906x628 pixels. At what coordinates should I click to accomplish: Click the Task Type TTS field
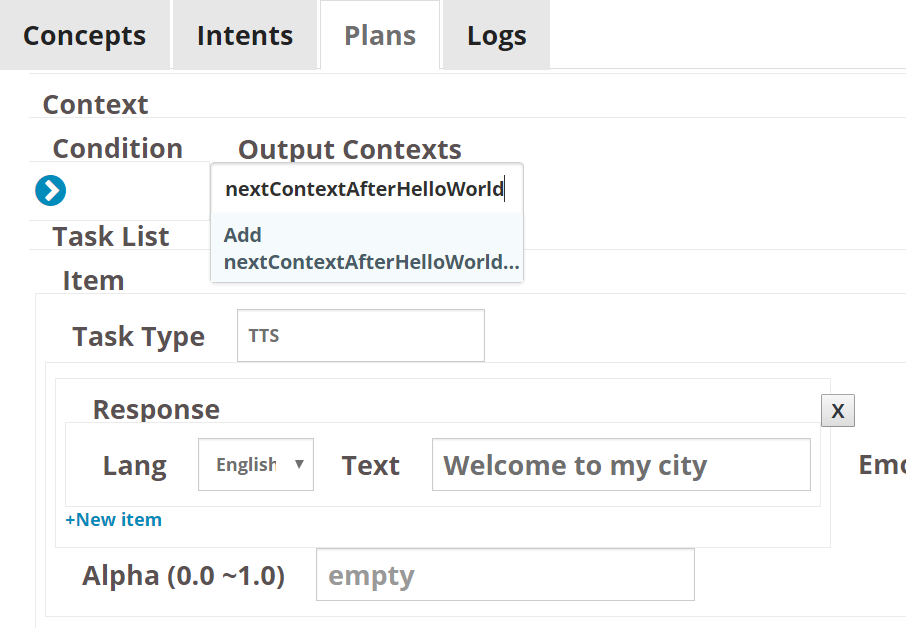tap(361, 336)
